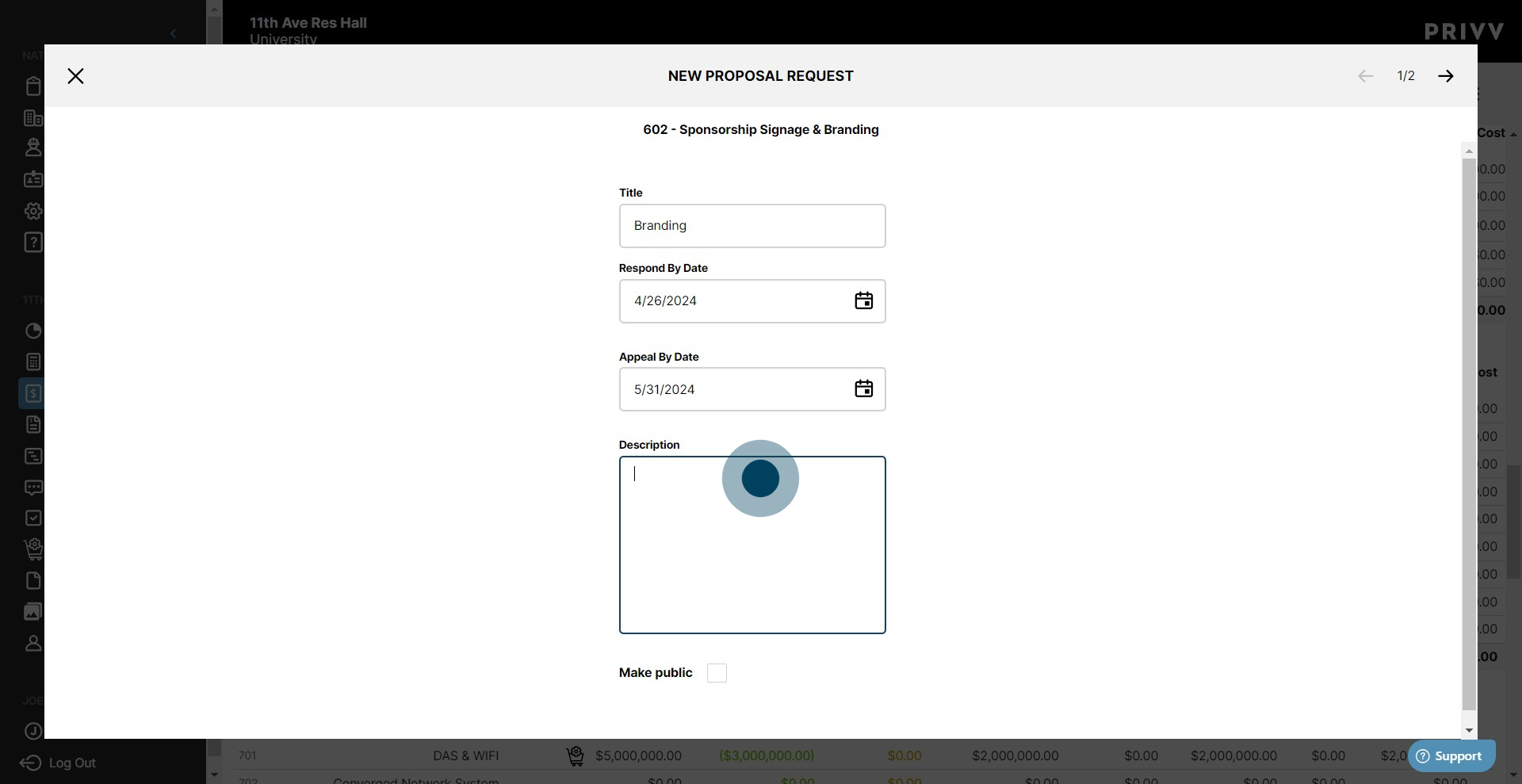The image size is (1522, 784).
Task: Click Log Out in the sidebar
Action: point(59,763)
